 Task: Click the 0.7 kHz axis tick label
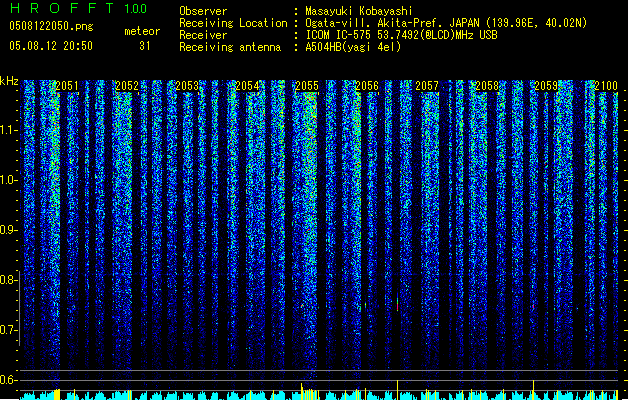coord(8,330)
